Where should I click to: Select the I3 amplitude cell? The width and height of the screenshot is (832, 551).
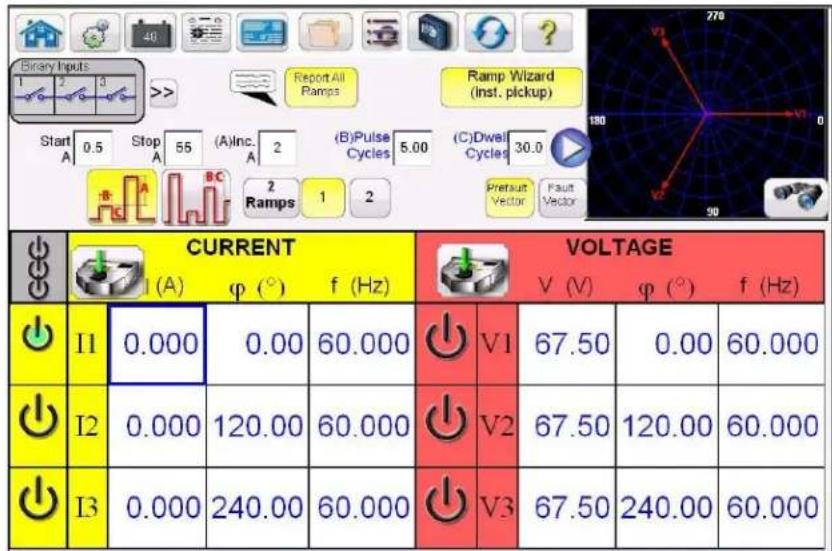point(158,508)
